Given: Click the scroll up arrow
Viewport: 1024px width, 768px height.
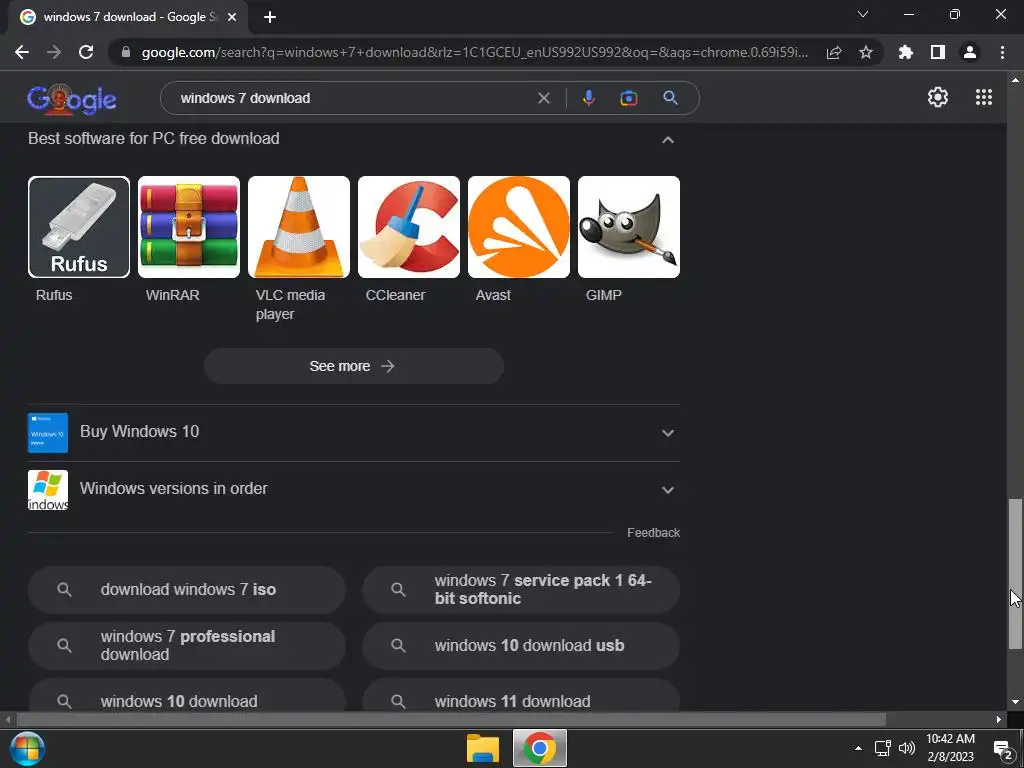Looking at the screenshot, I should (1015, 80).
